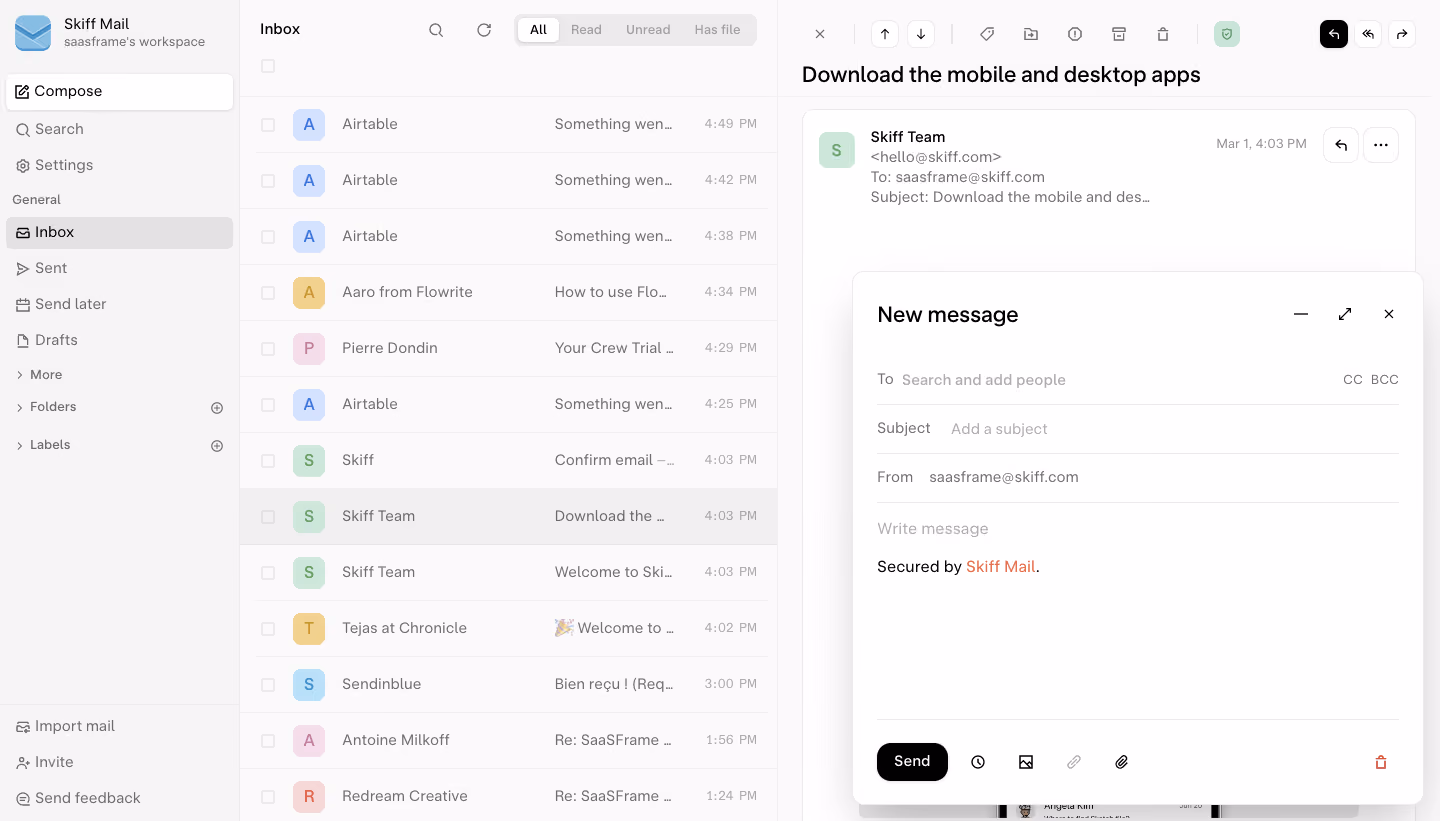1440x821 pixels.
Task: Expand the Folders section
Action: 46,407
